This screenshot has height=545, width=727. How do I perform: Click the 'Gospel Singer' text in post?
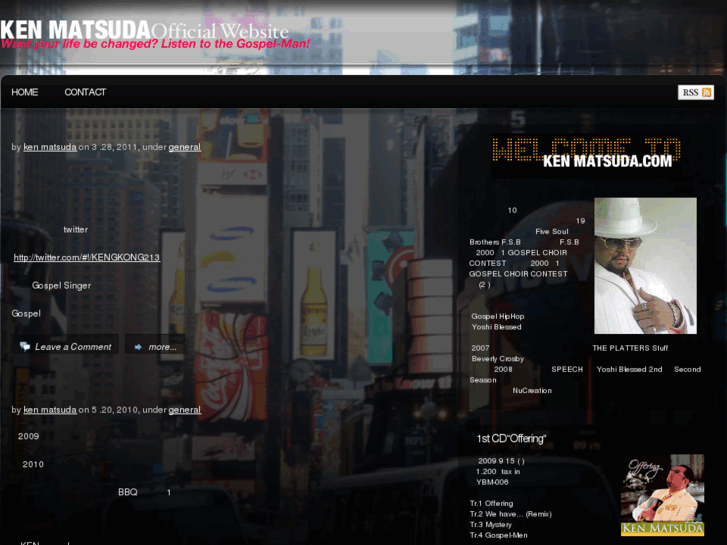(x=61, y=286)
